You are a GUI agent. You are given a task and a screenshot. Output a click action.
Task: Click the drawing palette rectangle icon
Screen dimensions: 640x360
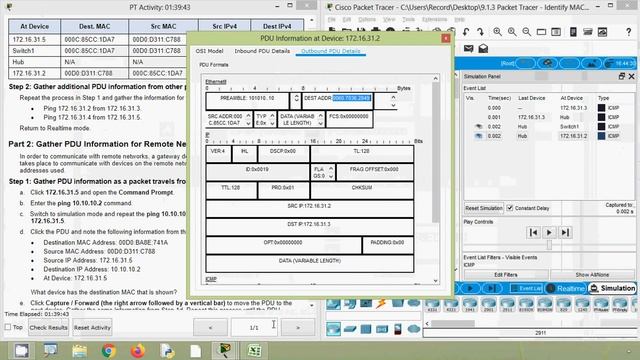[x=541, y=32]
